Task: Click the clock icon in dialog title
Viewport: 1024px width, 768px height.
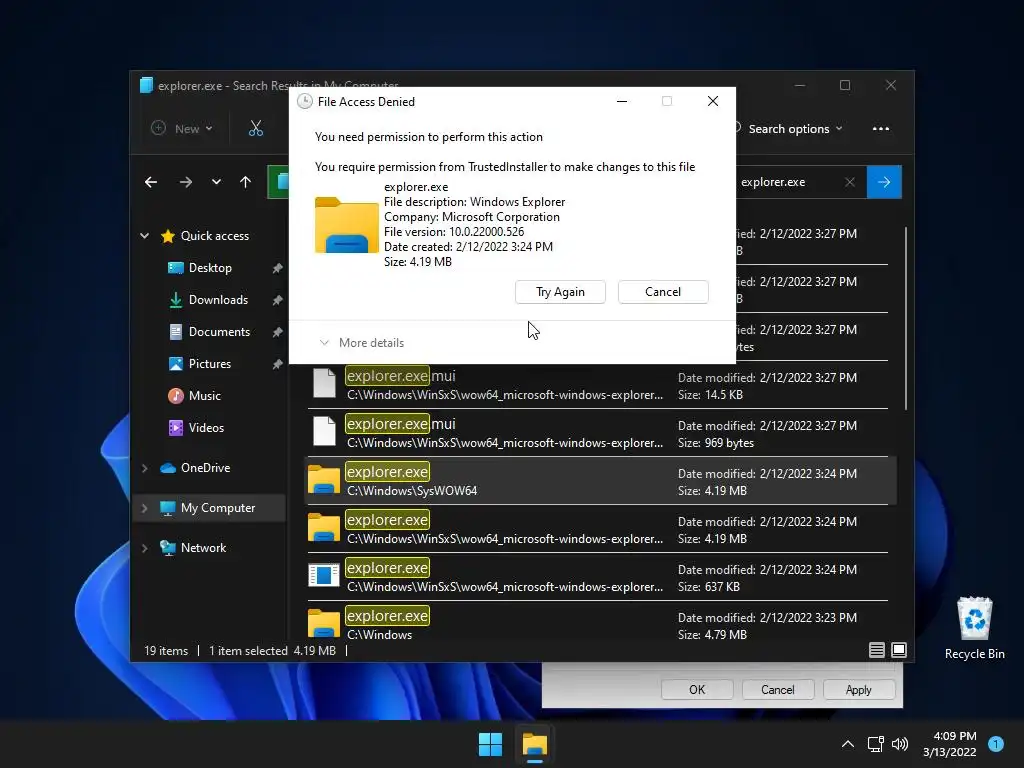Action: [x=304, y=101]
